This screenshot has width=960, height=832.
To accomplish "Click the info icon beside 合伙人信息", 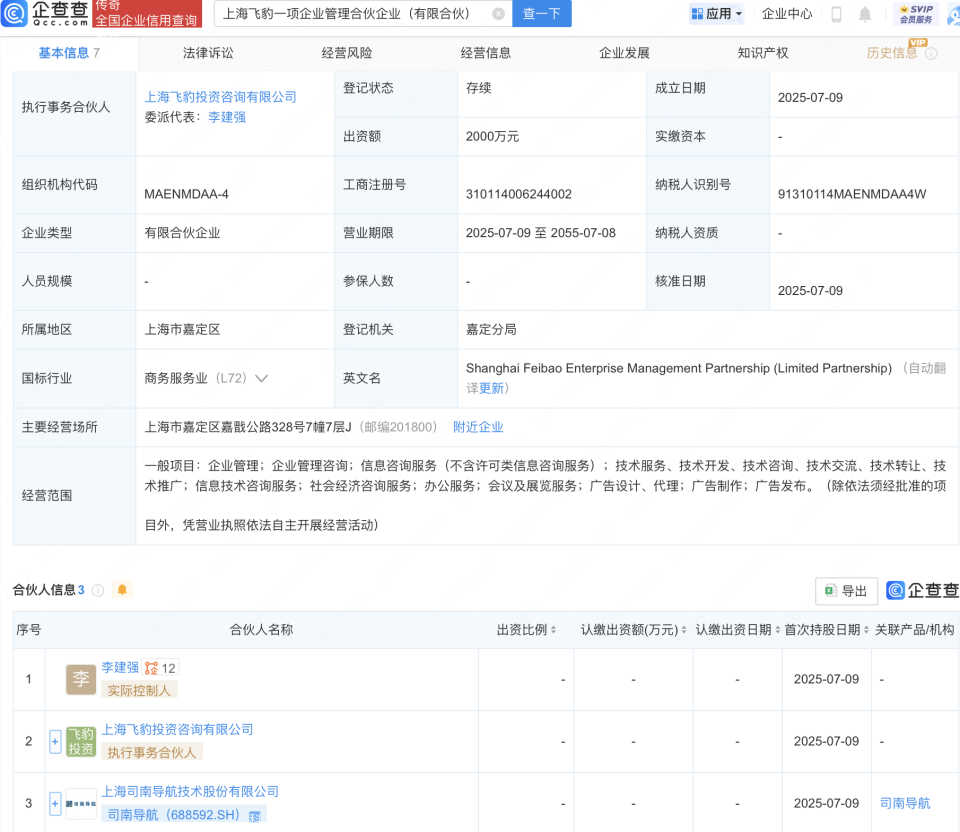I will [x=98, y=590].
